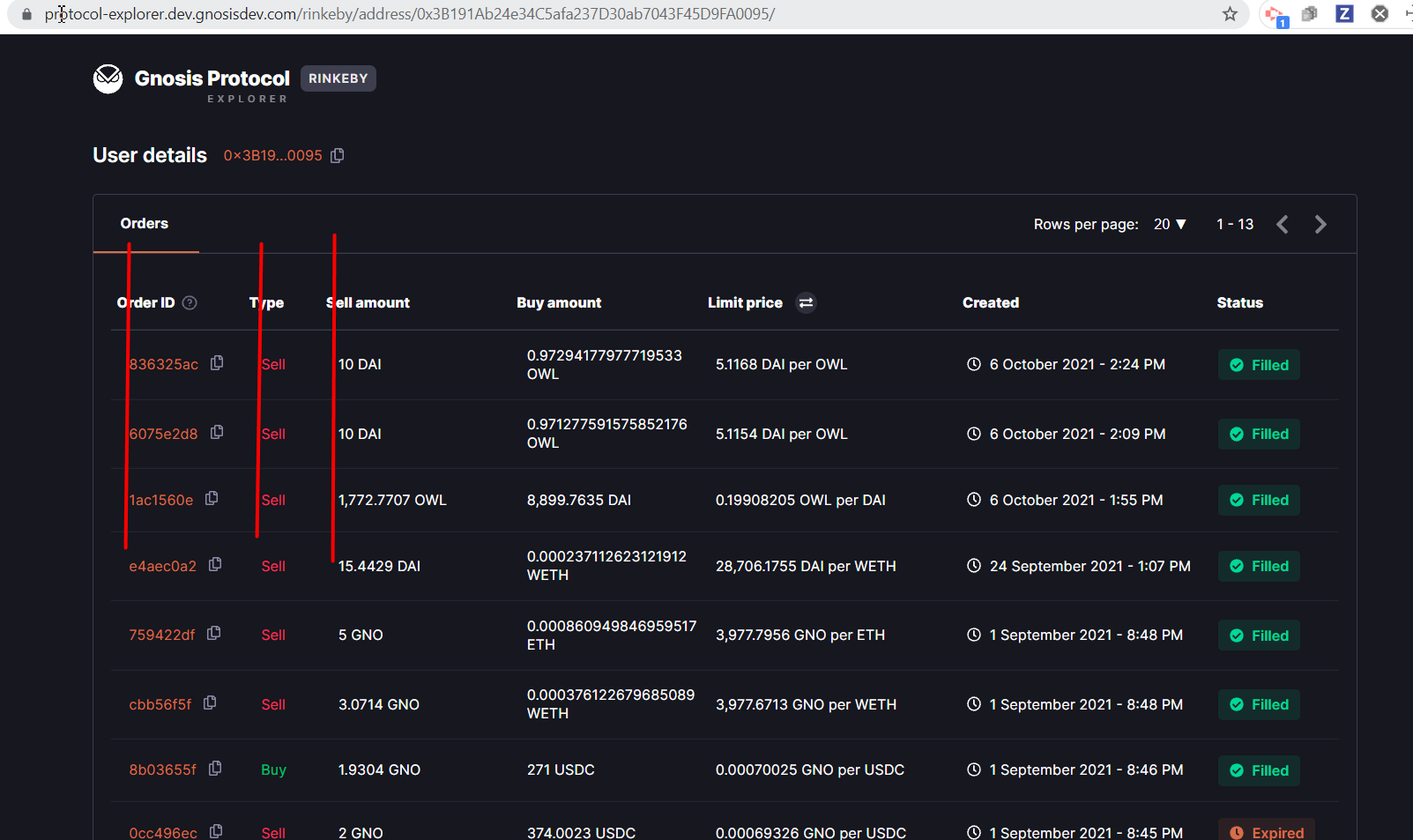Image resolution: width=1413 pixels, height=840 pixels.
Task: Copy order ID cbb56f5f
Action: point(210,702)
